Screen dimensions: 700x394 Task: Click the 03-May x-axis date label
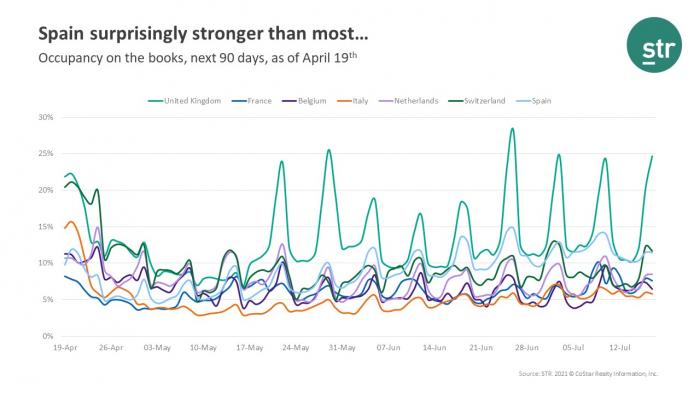[x=157, y=348]
